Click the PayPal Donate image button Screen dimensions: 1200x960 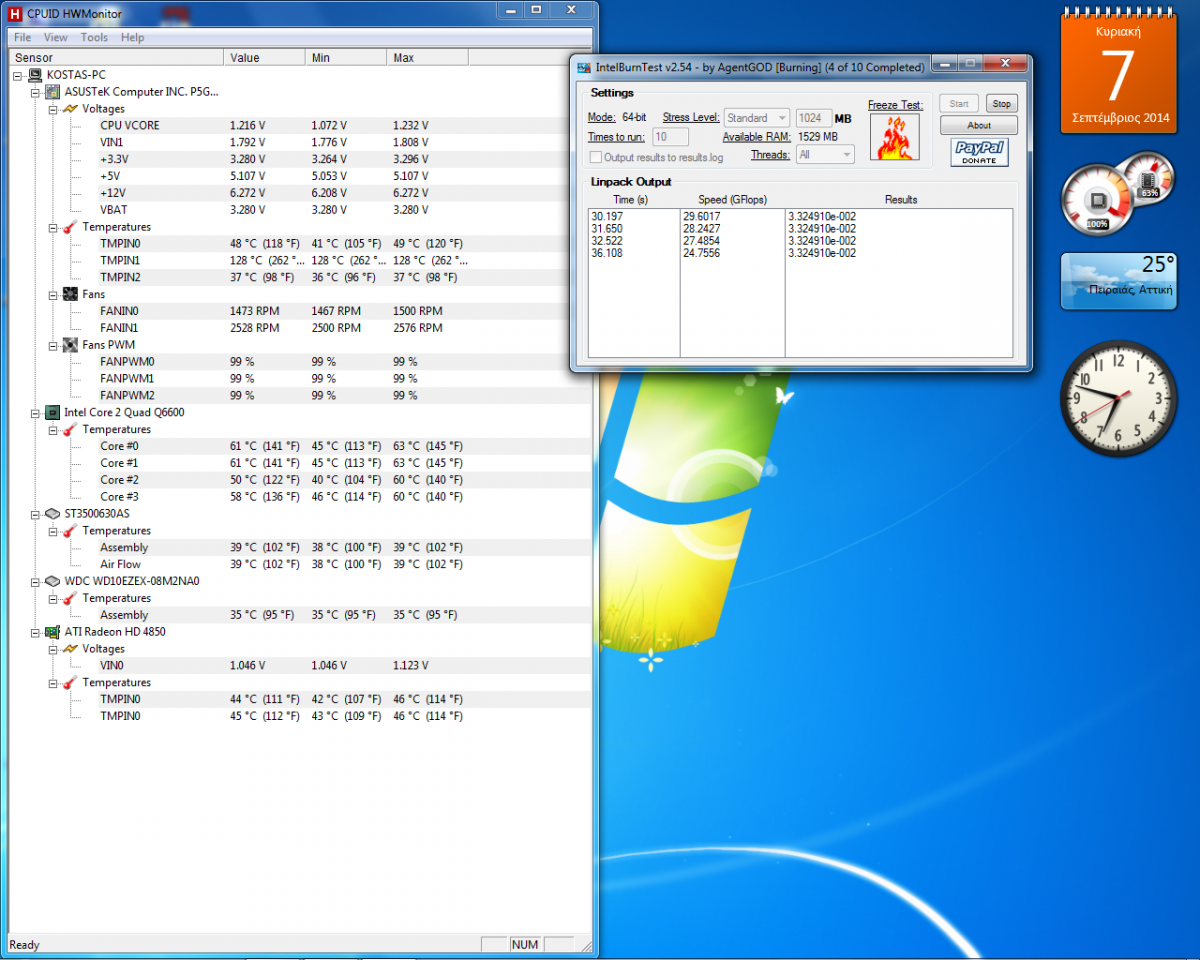click(x=979, y=152)
